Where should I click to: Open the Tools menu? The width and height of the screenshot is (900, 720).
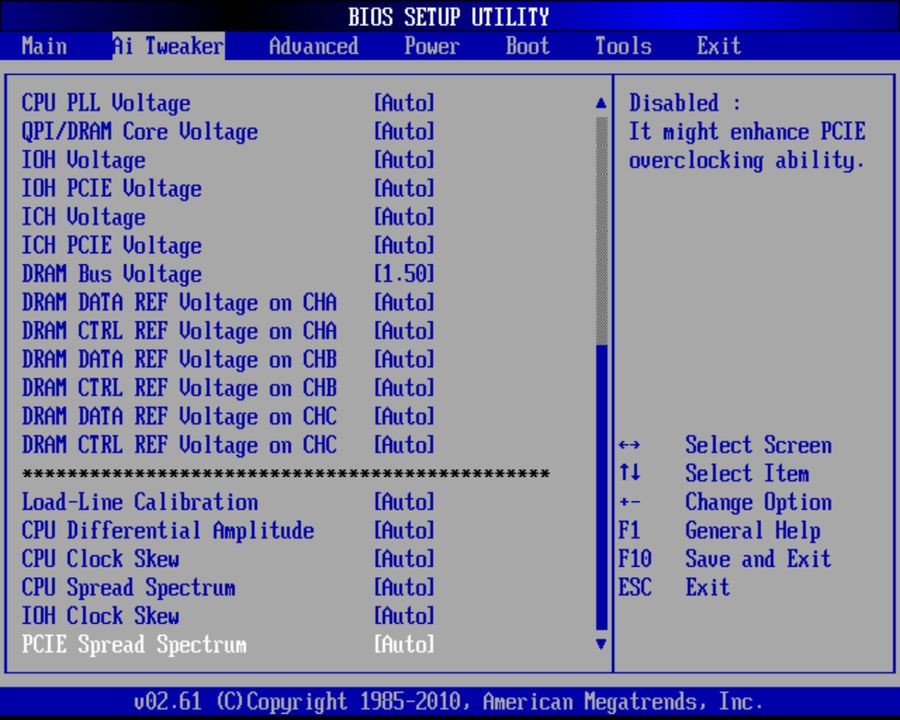(622, 46)
